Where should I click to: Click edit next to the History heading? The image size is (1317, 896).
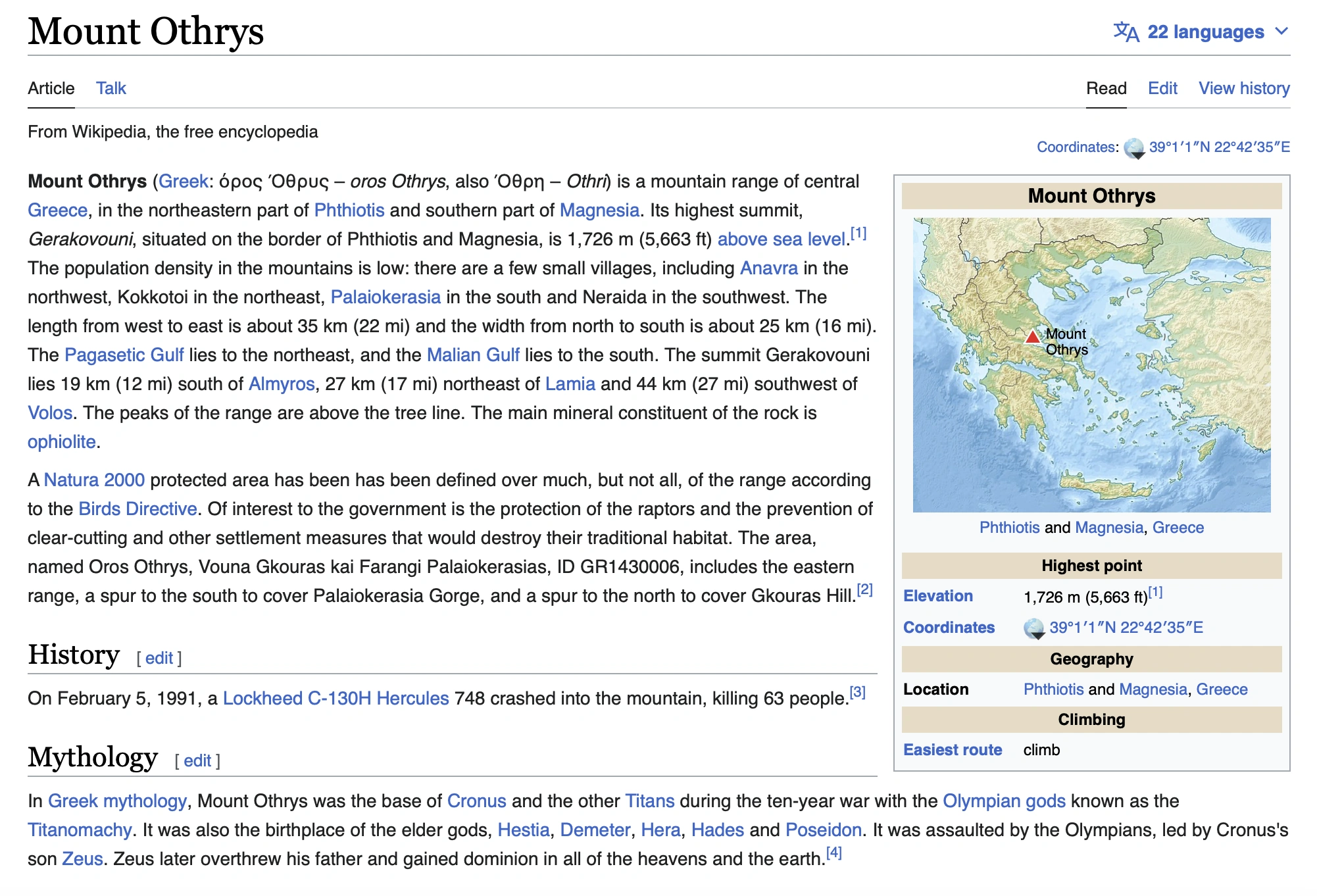(159, 658)
